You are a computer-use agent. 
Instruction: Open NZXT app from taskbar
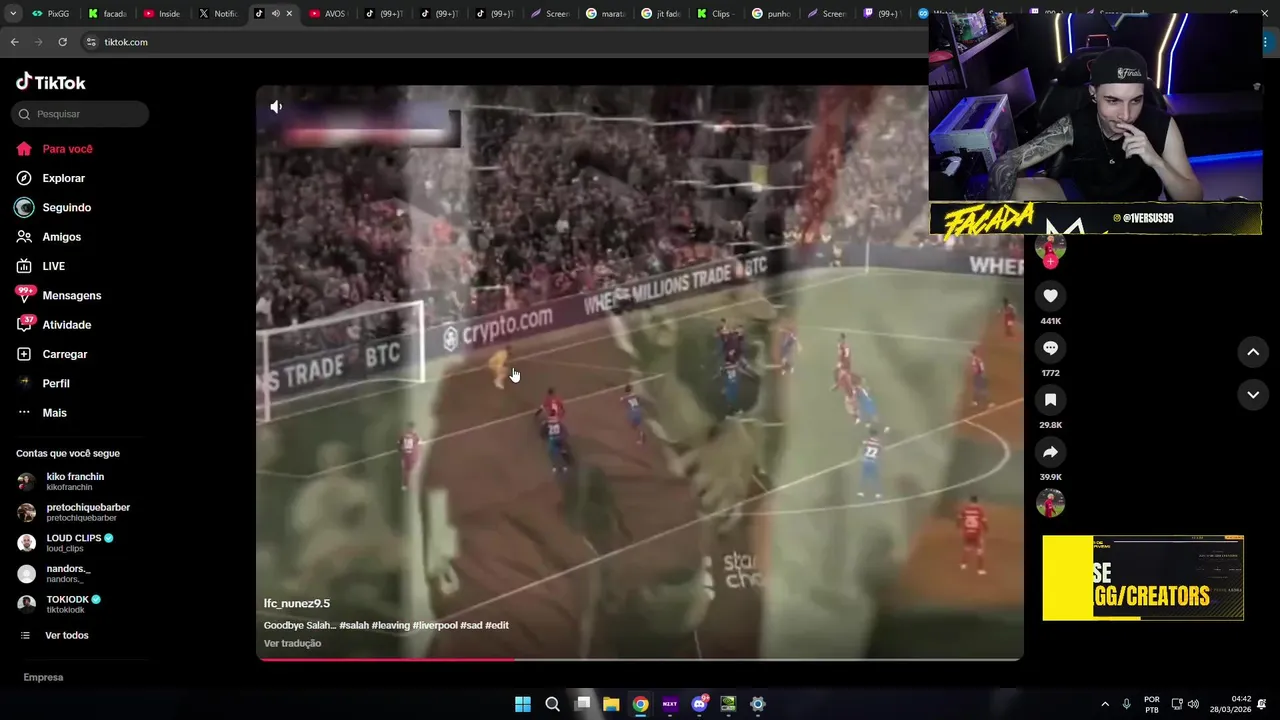point(670,704)
